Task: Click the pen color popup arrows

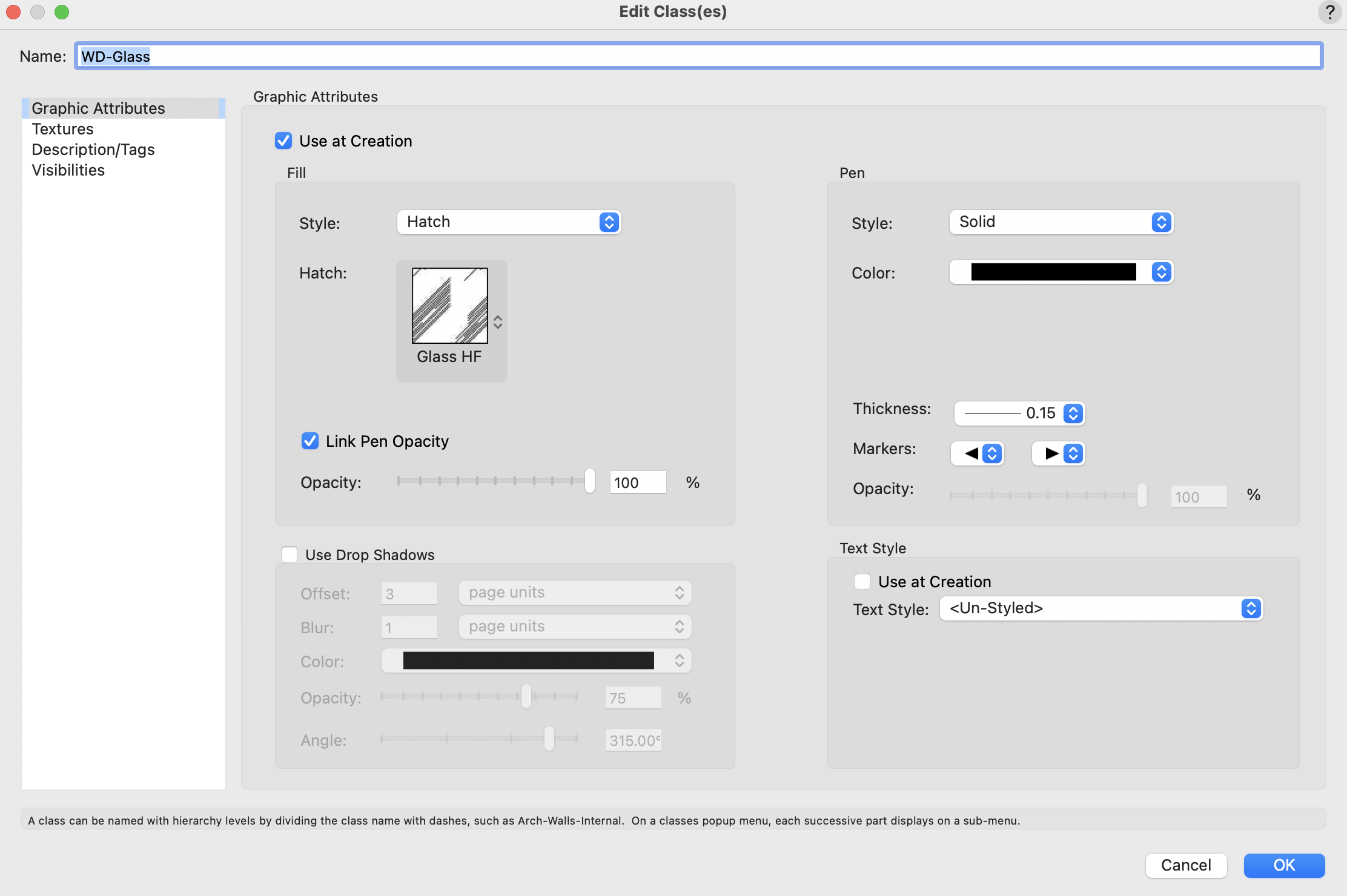Action: 1161,272
